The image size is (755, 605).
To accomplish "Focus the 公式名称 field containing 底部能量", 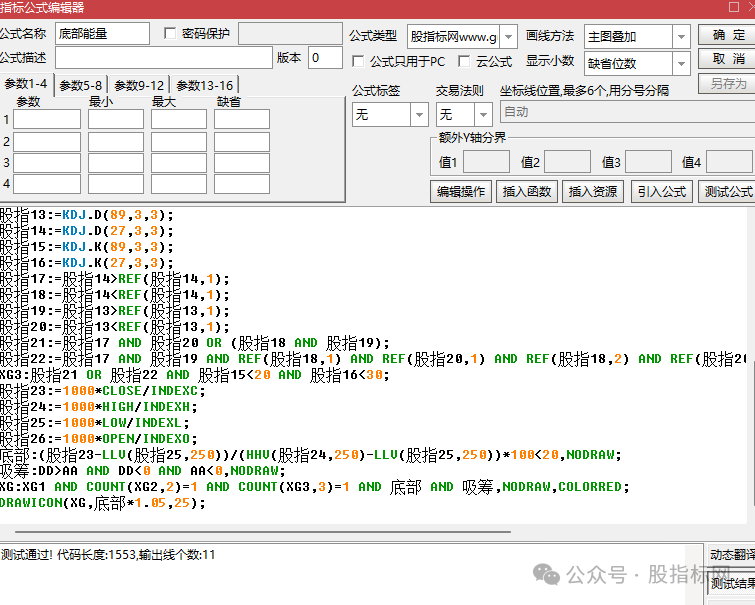I will (102, 34).
